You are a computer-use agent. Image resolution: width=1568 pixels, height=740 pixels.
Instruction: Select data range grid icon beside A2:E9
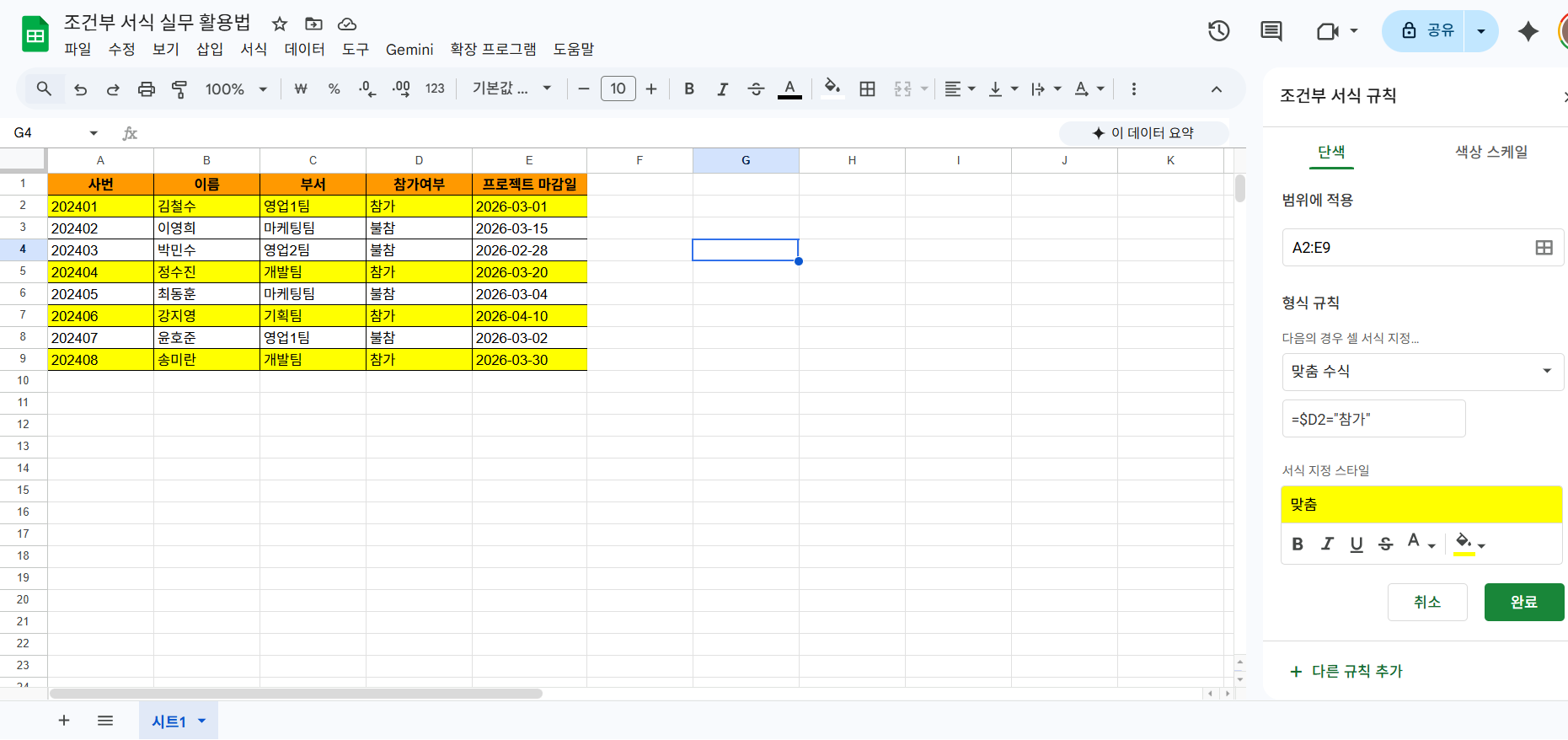point(1544,248)
